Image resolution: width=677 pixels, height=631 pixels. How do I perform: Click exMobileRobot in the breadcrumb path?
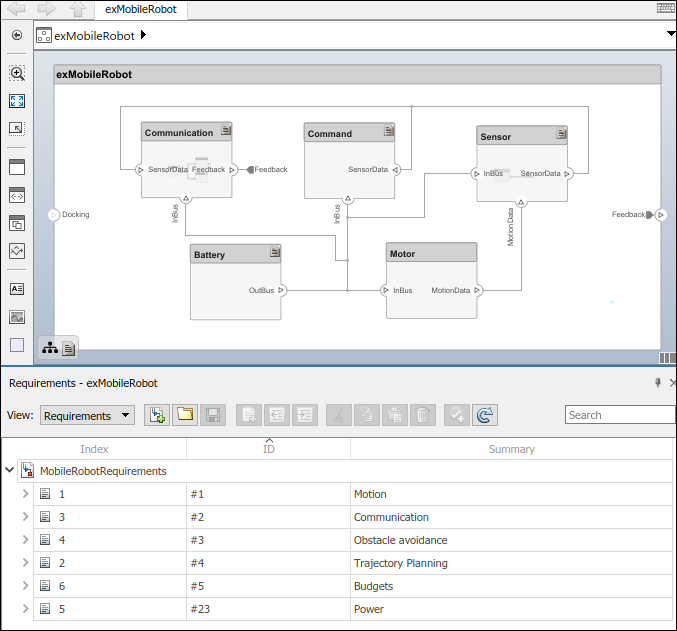click(x=94, y=35)
